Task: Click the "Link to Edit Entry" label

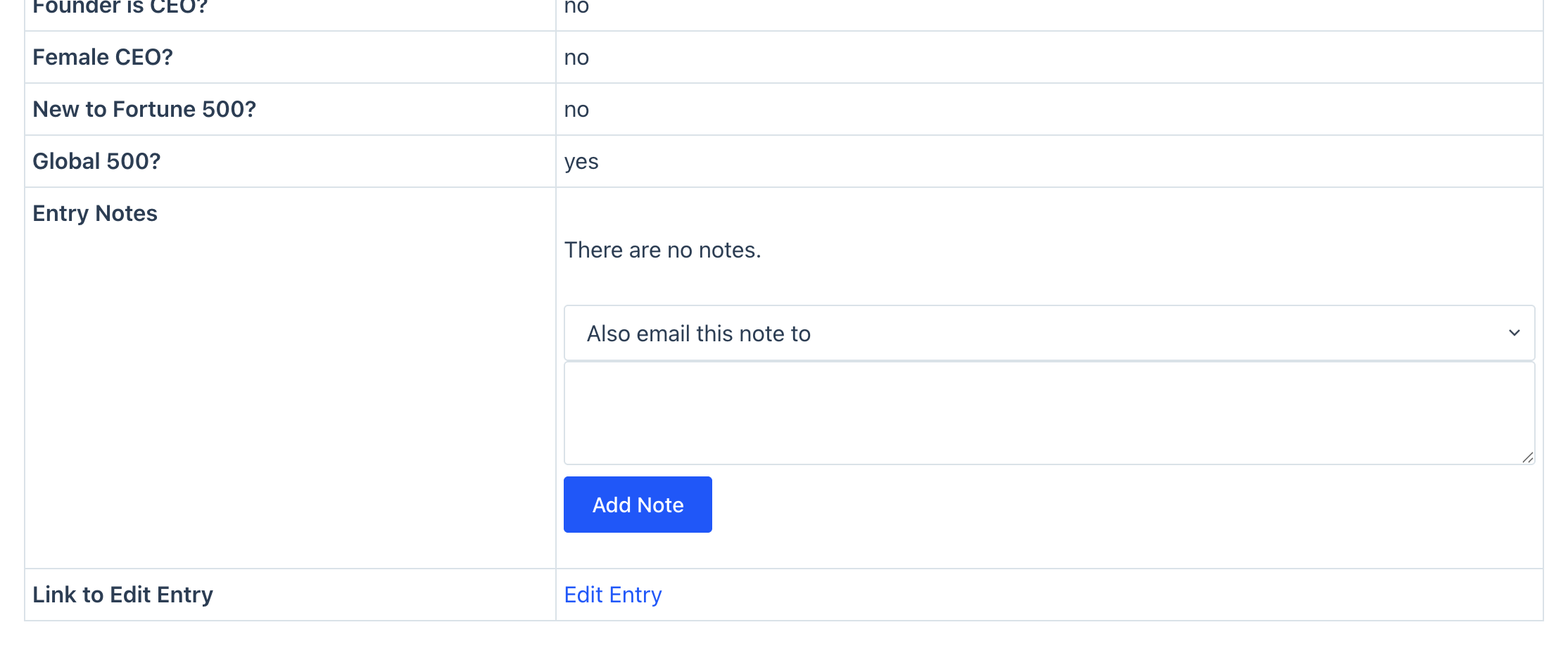Action: point(122,595)
